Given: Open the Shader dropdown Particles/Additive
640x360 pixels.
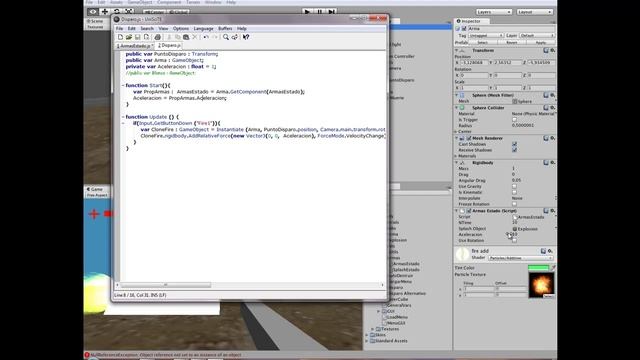Looking at the screenshot, I should tap(520, 258).
